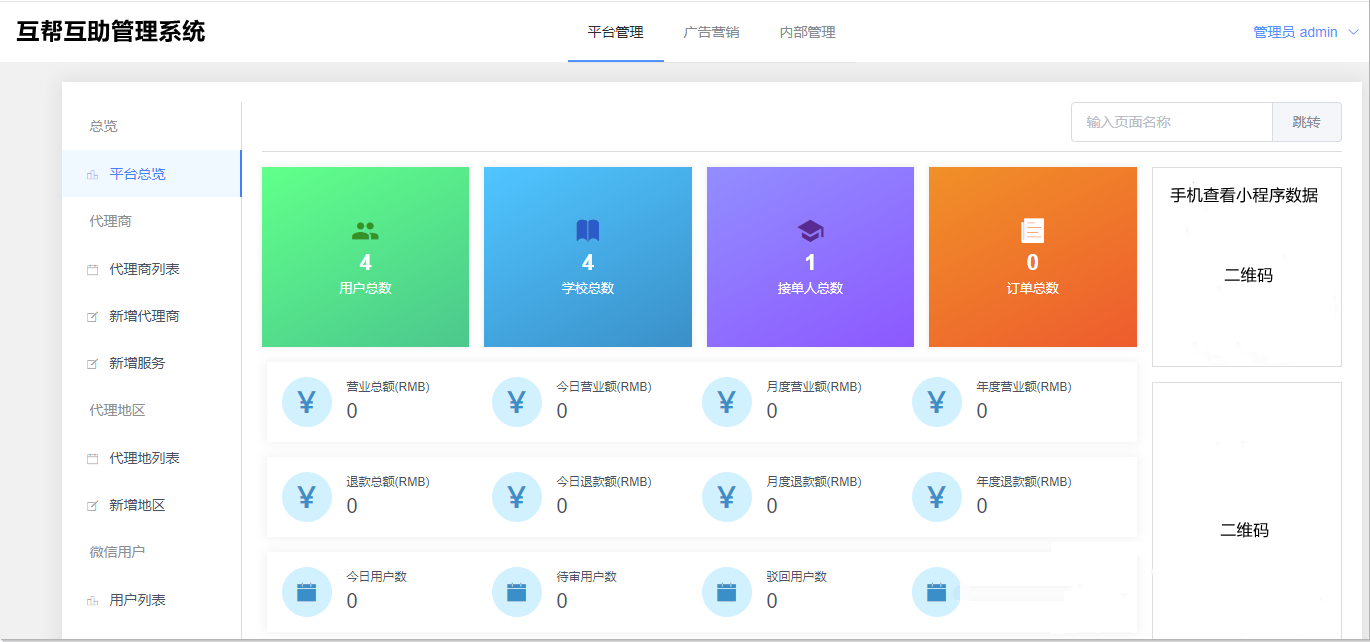Open 代理商列表 in the sidebar

tap(144, 269)
